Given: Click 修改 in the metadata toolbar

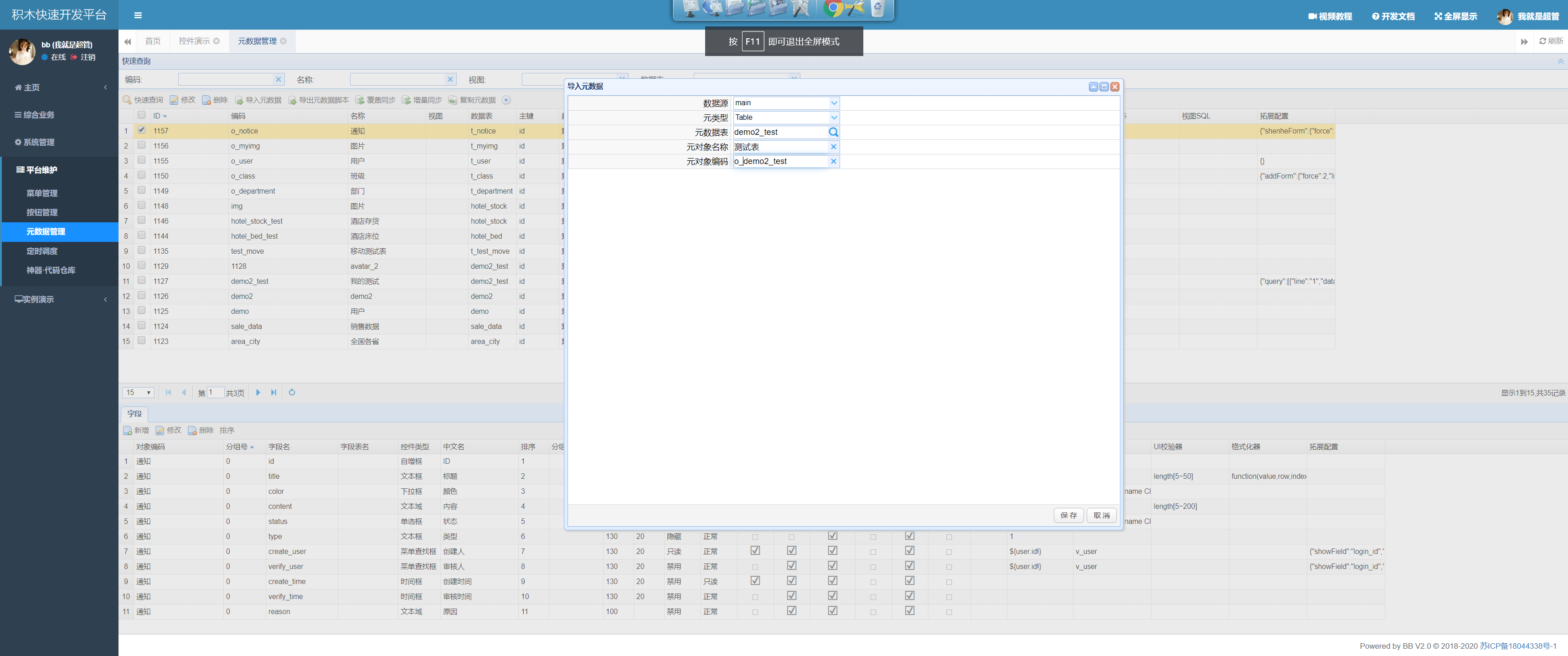Looking at the screenshot, I should [183, 100].
